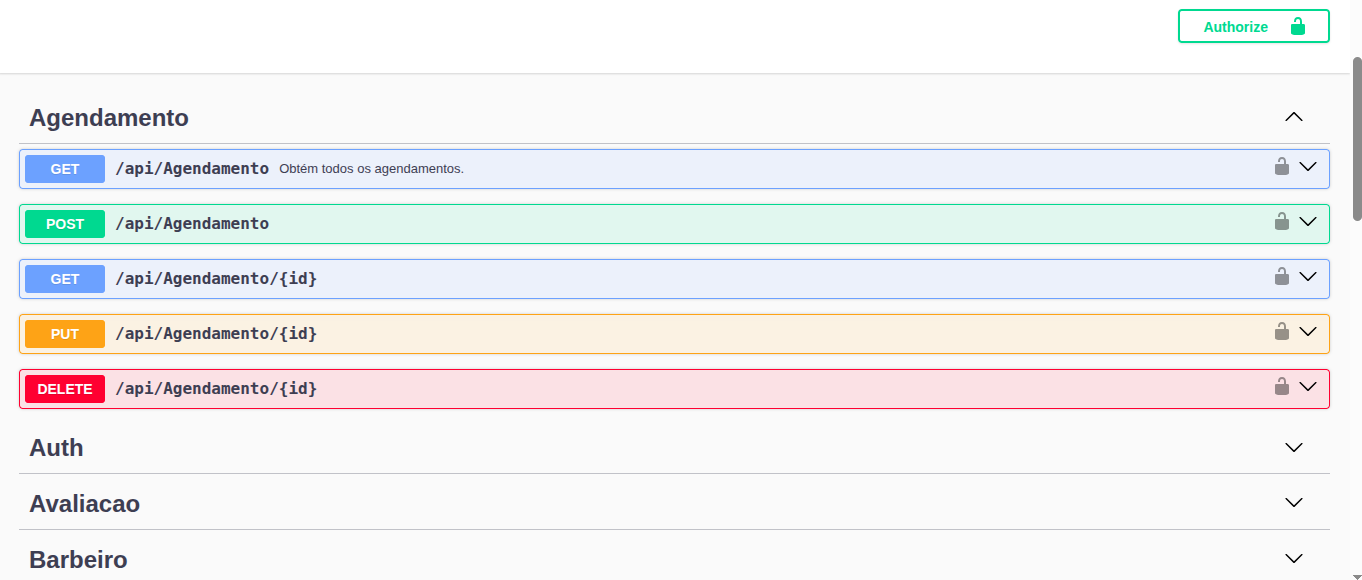The image size is (1362, 580).
Task: Expand DELETE /api/Agendamento/{id} using its chevron arrow
Action: coord(1308,387)
